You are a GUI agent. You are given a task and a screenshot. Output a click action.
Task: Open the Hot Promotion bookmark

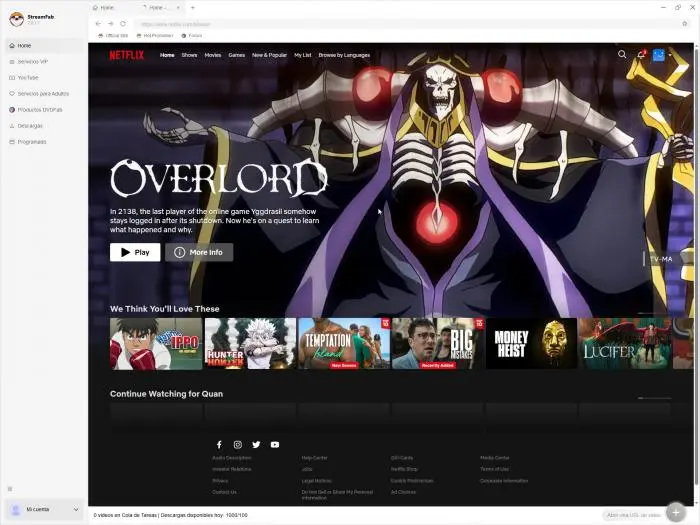point(155,35)
